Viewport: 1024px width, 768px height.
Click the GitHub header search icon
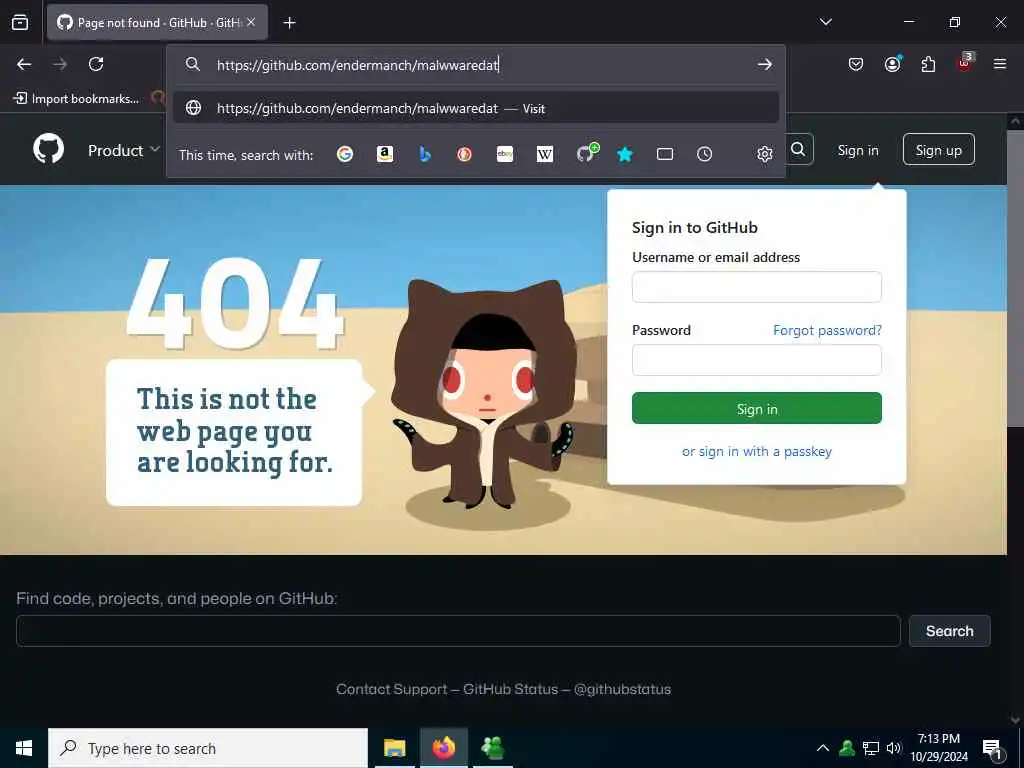point(798,150)
